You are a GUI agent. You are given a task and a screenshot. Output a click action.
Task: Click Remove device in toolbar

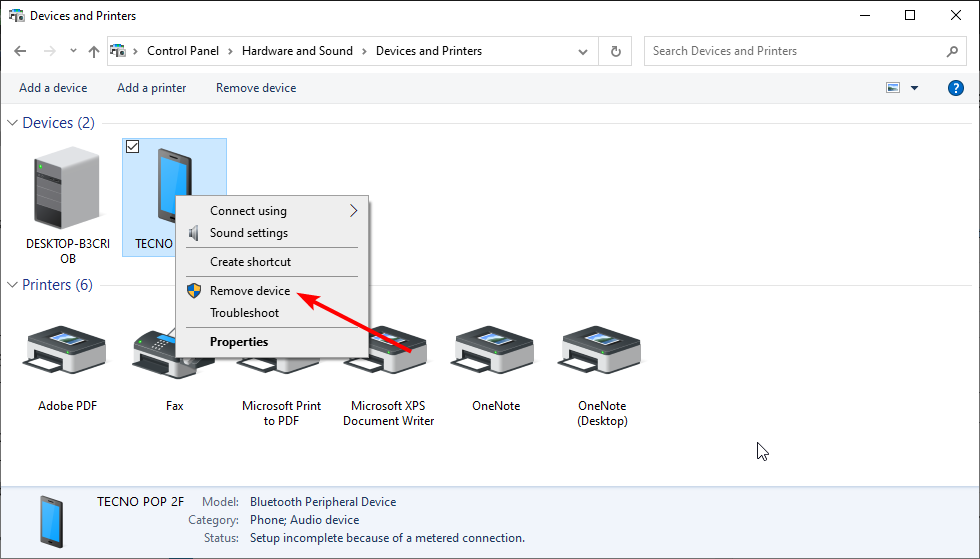click(x=256, y=88)
